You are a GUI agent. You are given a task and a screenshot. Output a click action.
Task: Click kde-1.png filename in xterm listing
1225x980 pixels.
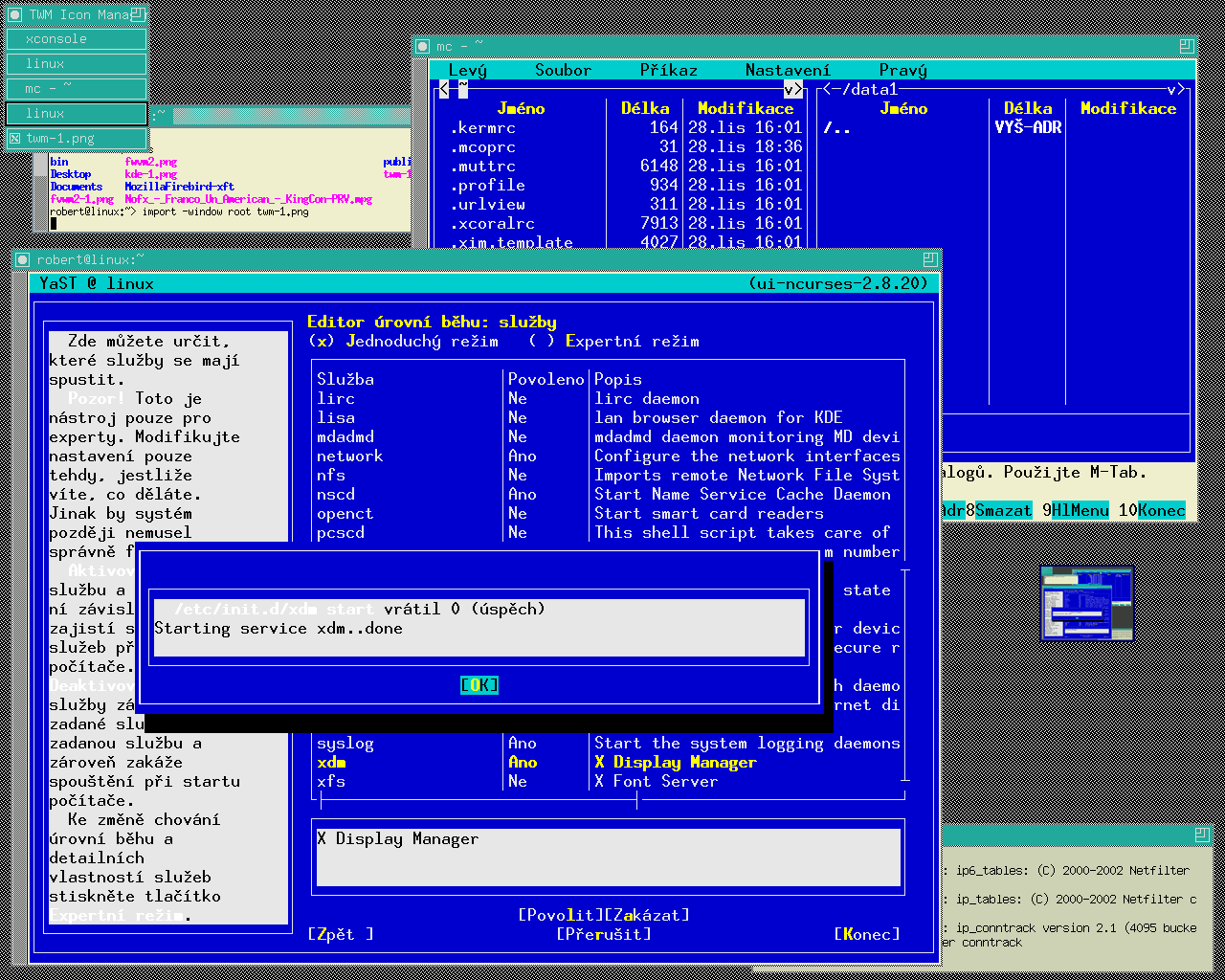[x=151, y=174]
